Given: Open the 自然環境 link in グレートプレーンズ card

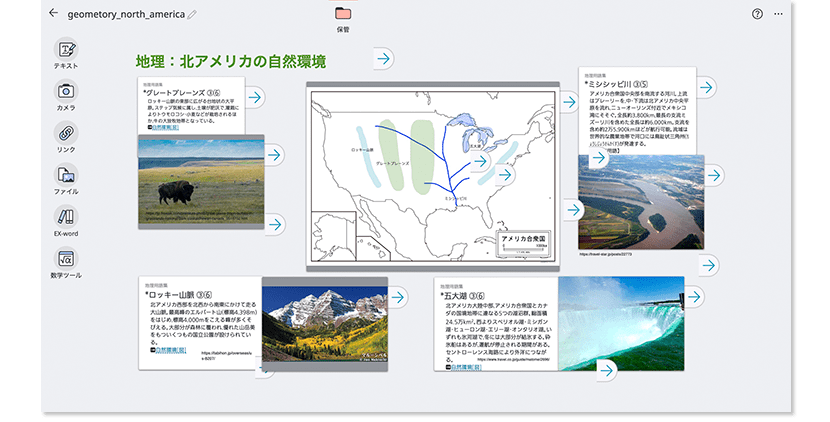Looking at the screenshot, I should (x=166, y=128).
